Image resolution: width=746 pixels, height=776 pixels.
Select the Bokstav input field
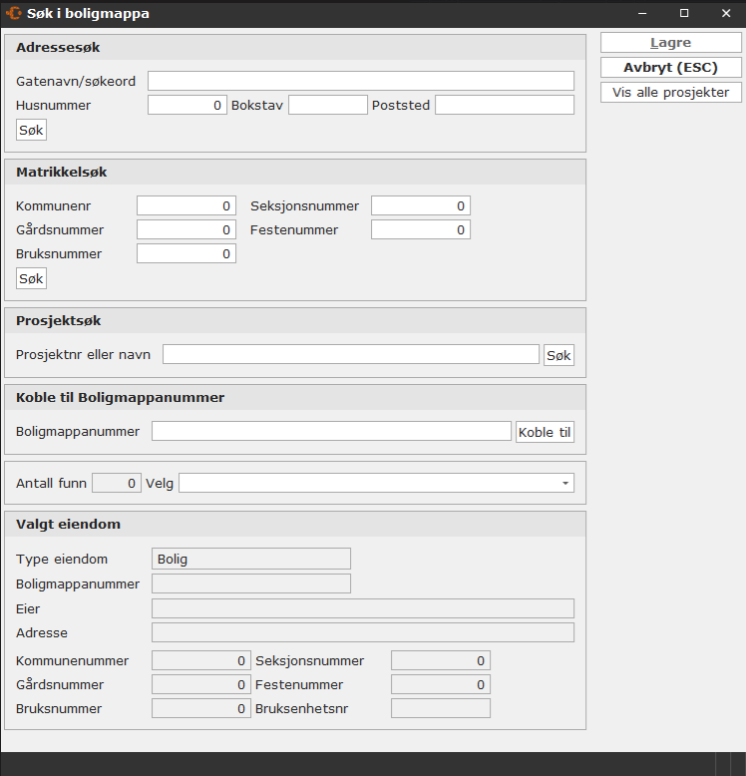(x=328, y=105)
